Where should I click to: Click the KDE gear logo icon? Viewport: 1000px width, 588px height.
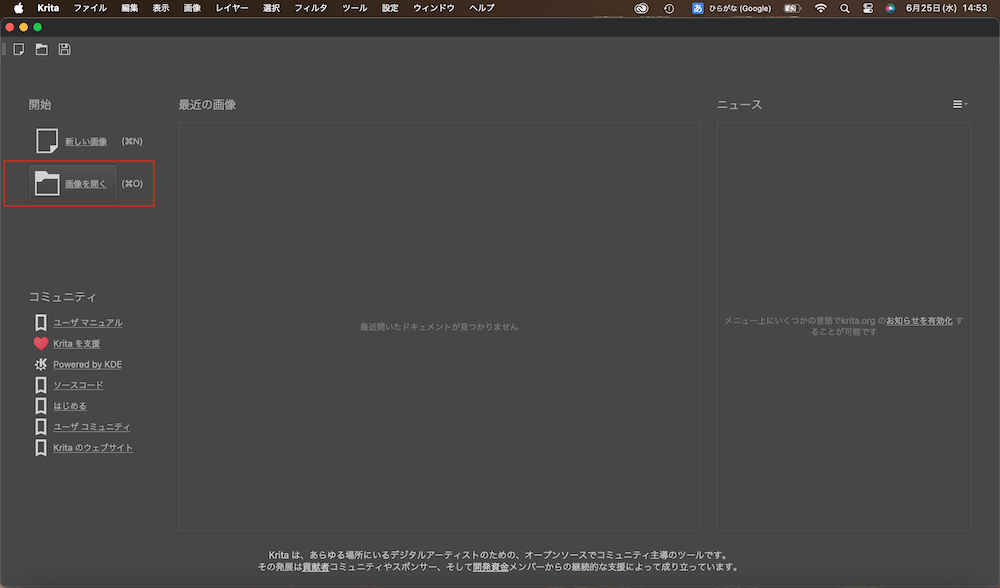[41, 364]
